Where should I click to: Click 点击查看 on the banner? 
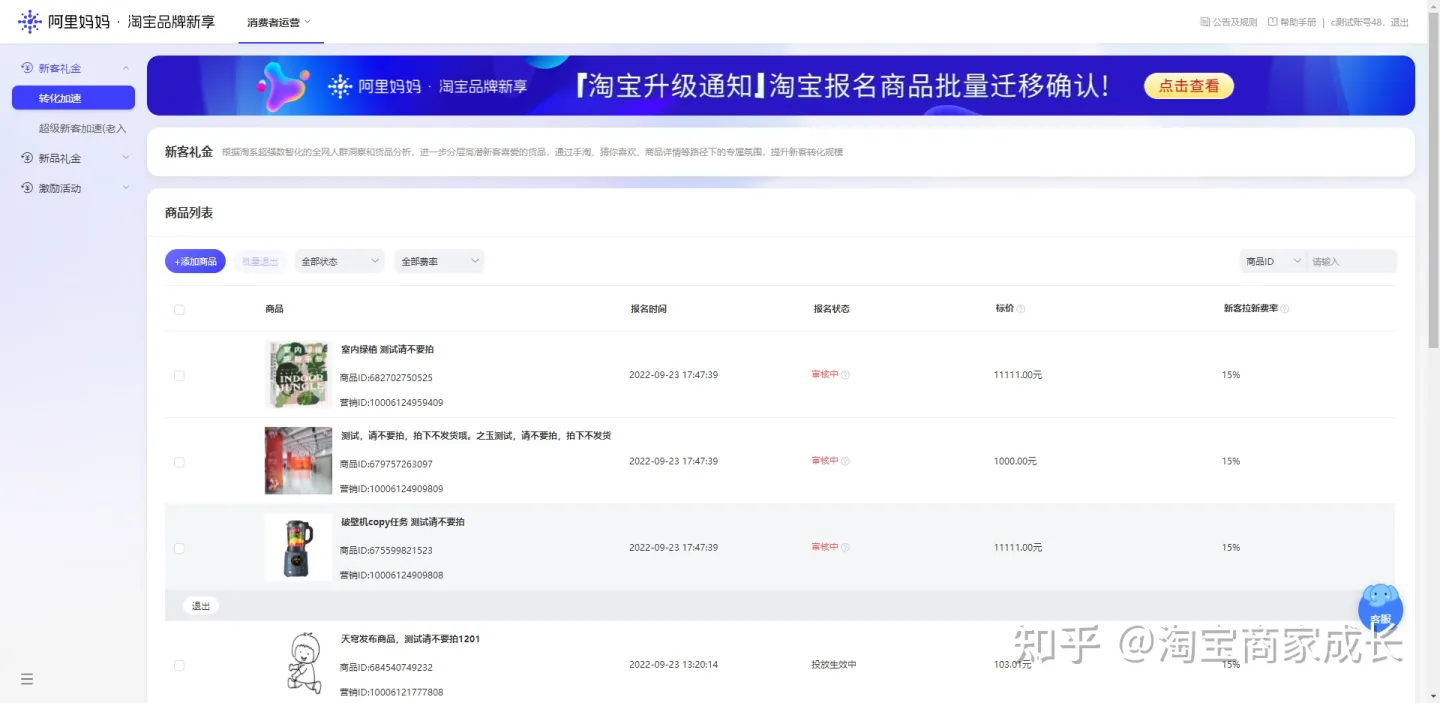point(1189,86)
